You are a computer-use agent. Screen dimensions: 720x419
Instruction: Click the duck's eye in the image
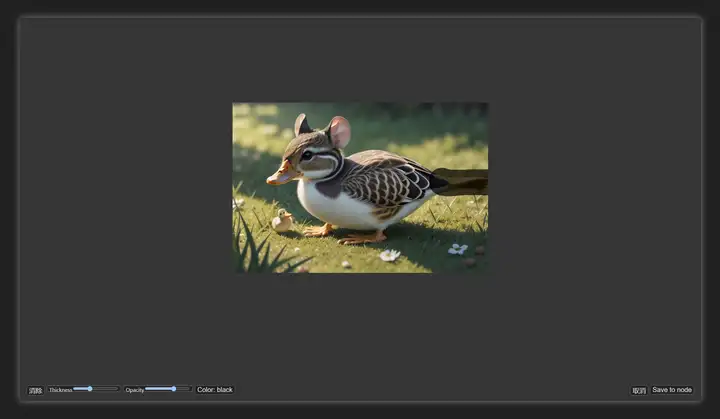307,156
